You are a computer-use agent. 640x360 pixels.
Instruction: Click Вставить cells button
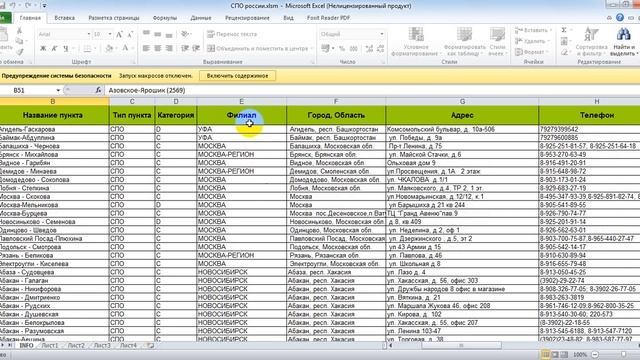tap(533, 31)
